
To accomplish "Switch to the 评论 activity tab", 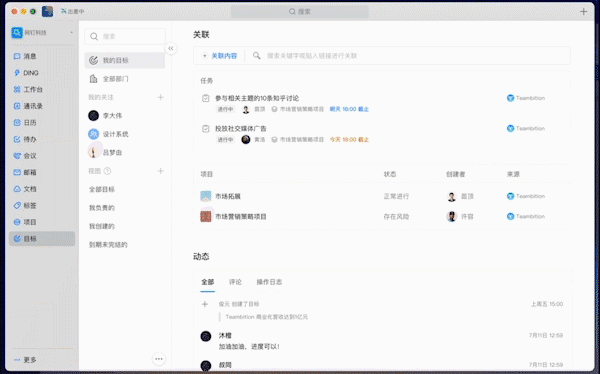I will coord(235,282).
